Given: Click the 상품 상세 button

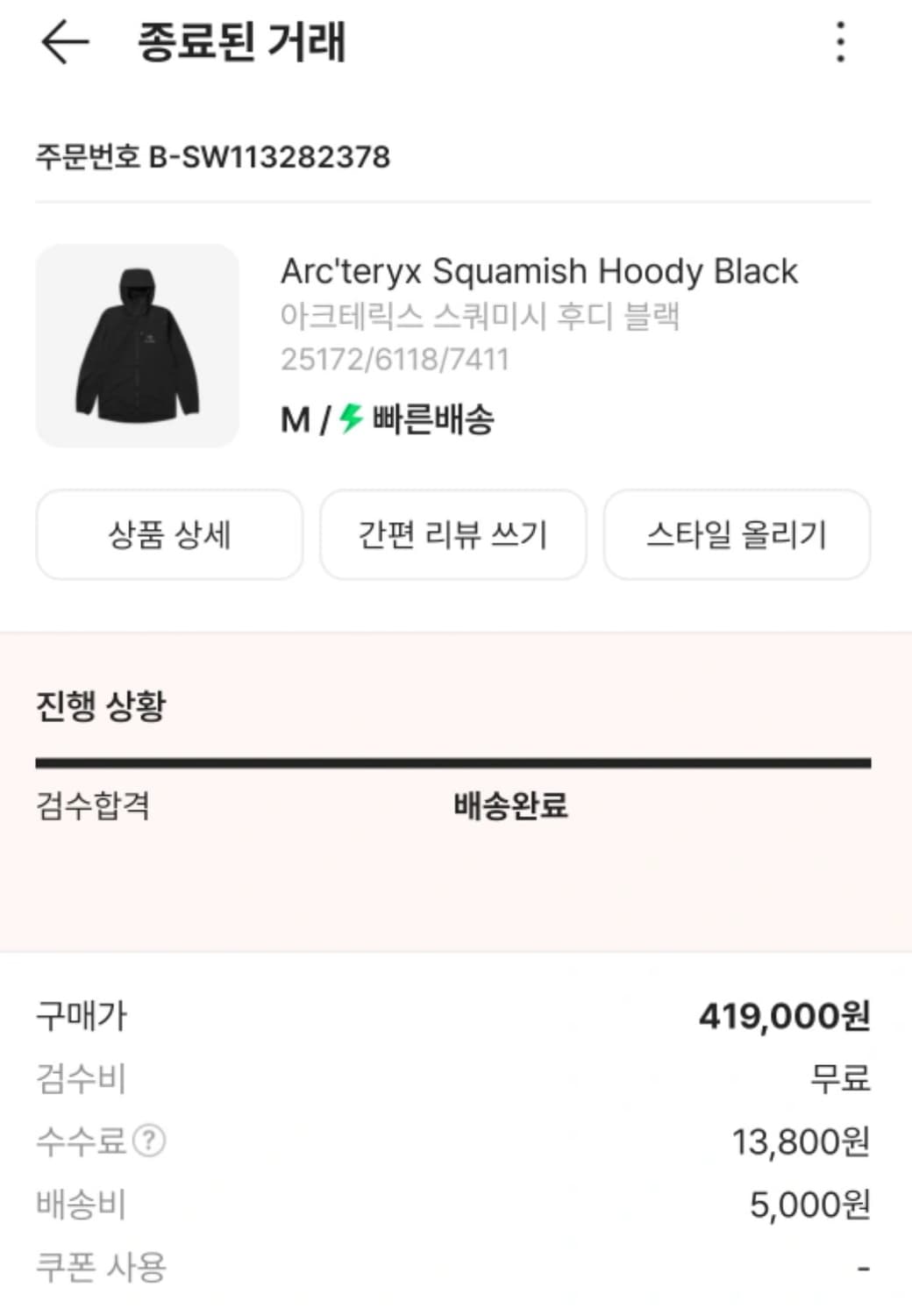Looking at the screenshot, I should tap(169, 534).
